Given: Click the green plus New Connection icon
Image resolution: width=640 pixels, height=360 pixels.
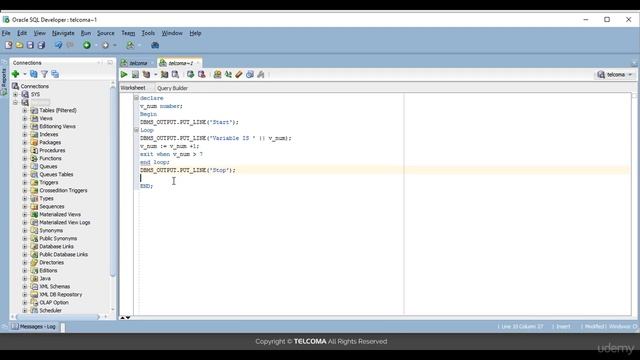Looking at the screenshot, I should 16,74.
